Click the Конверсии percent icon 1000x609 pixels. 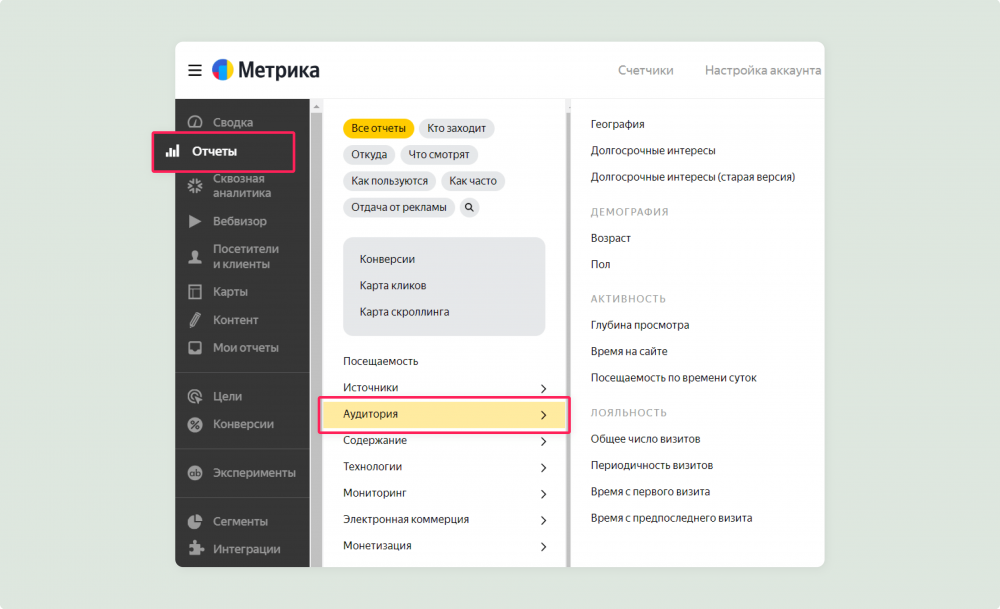tap(195, 424)
